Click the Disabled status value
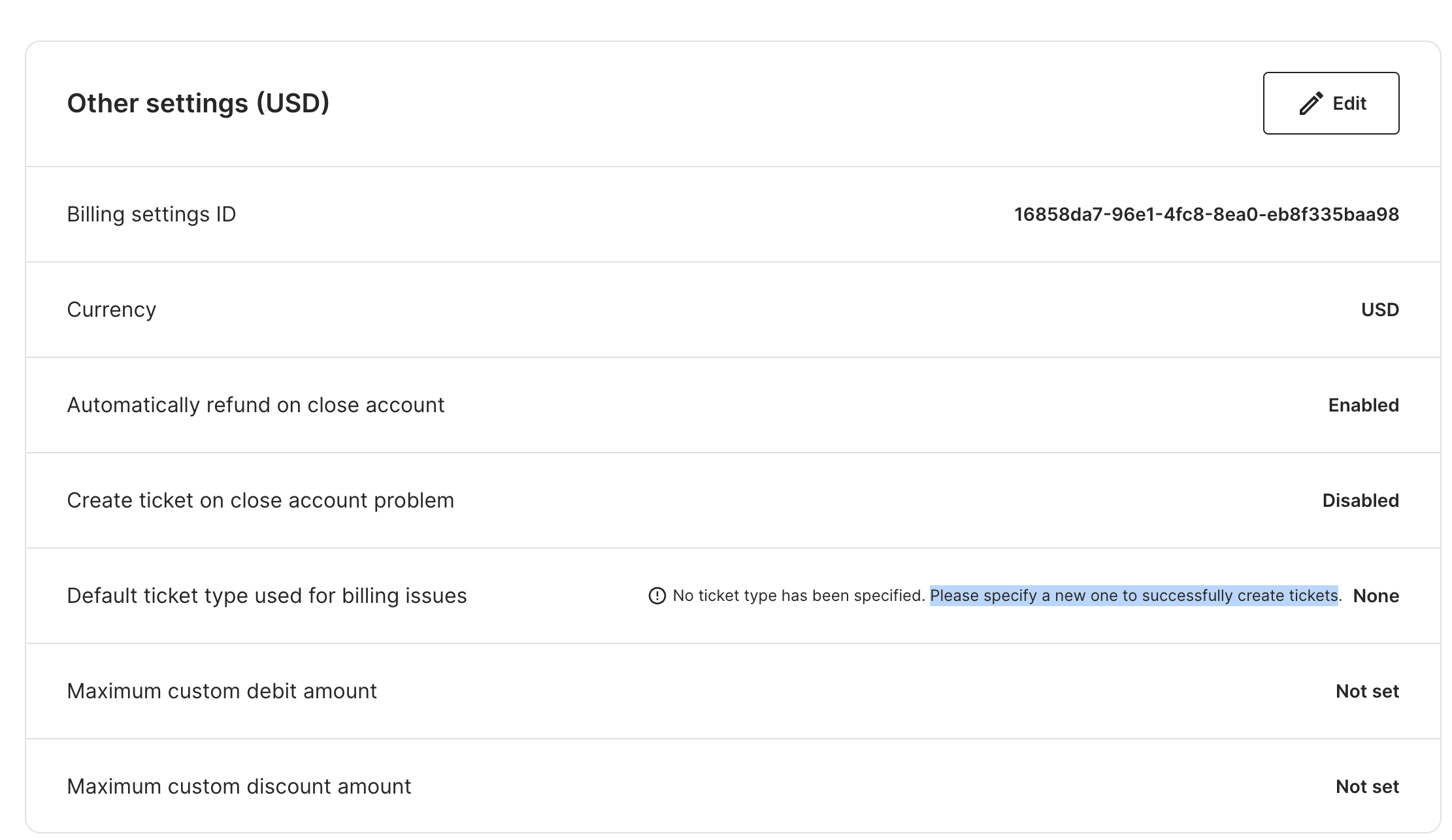 coord(1361,500)
